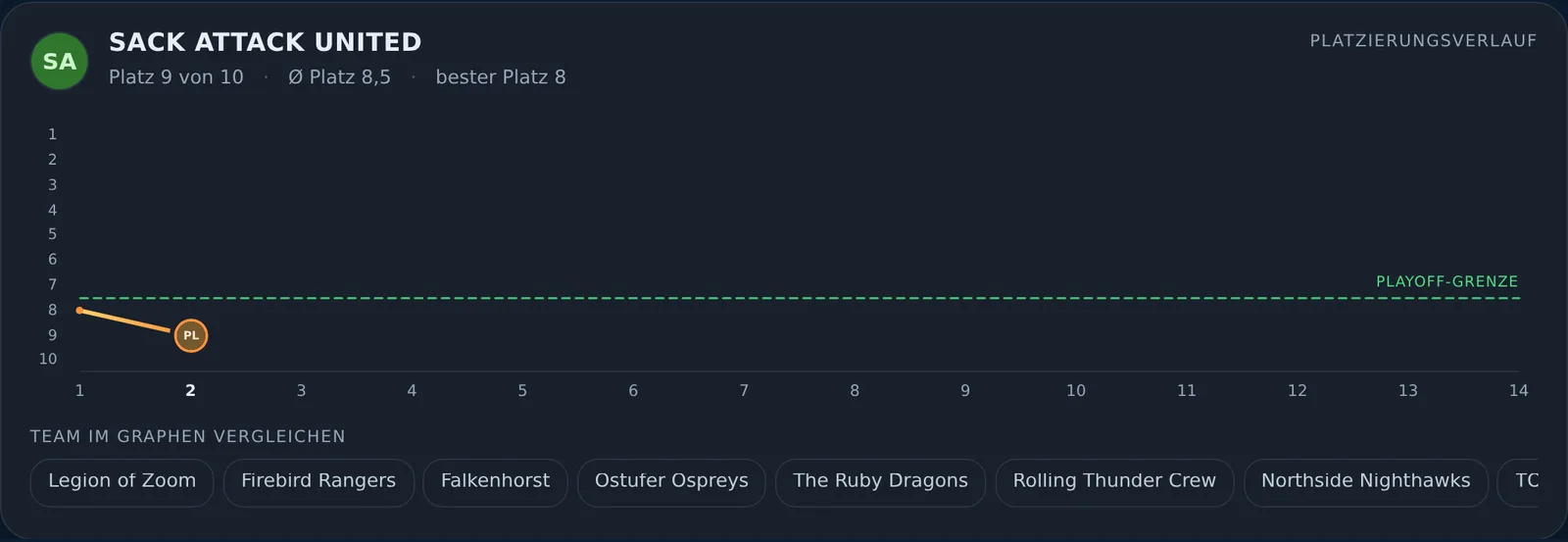Select week 14 on the x-axis
Viewport: 1568px width, 542px height.
[1518, 390]
